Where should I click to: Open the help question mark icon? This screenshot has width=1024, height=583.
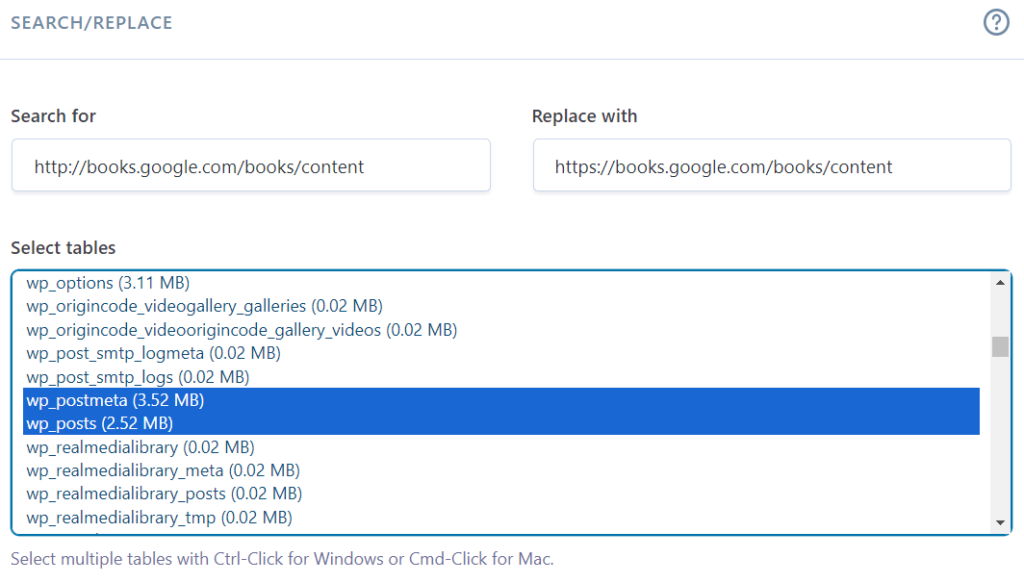click(x=996, y=23)
